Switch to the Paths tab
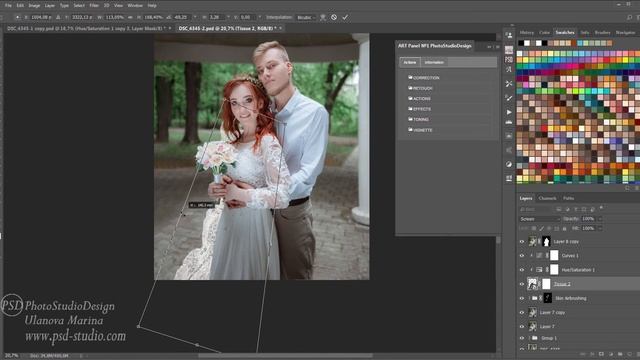 coord(569,198)
